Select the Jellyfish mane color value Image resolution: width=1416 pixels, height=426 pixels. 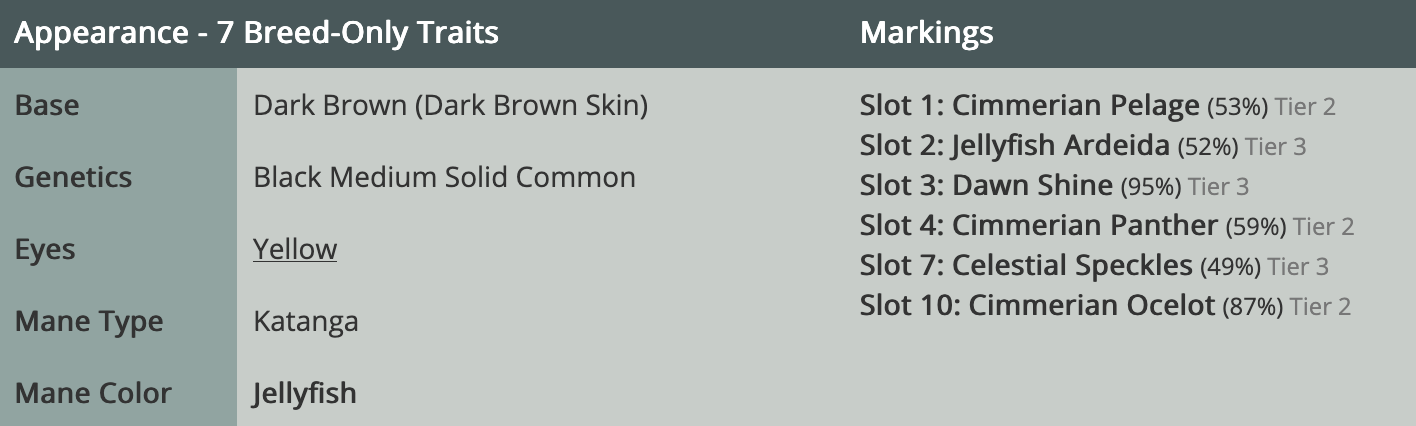(305, 393)
